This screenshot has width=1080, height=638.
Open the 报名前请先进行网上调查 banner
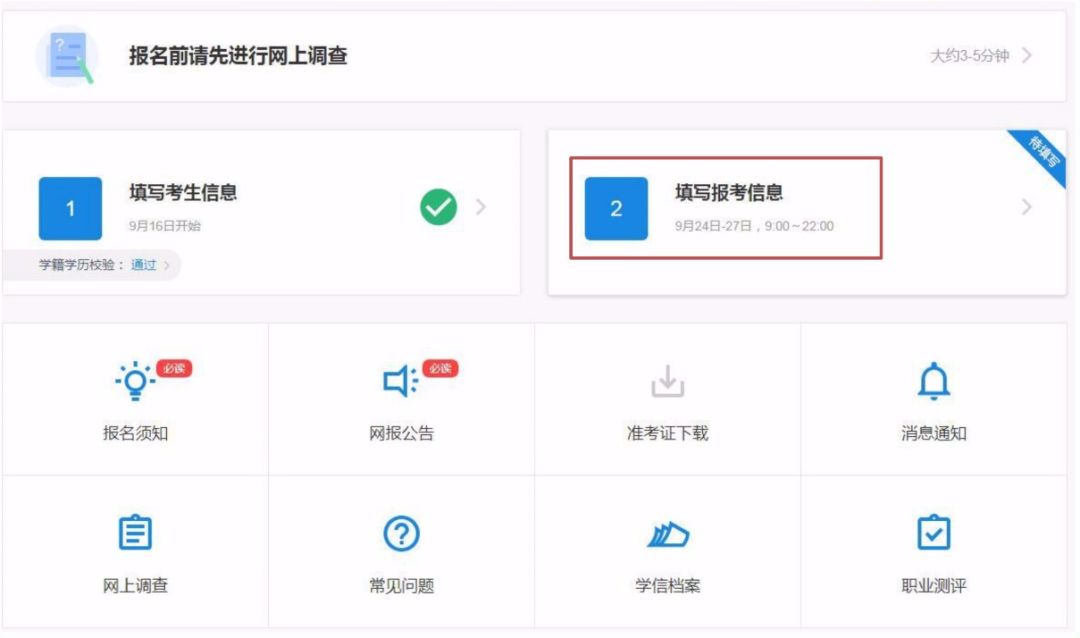click(238, 56)
